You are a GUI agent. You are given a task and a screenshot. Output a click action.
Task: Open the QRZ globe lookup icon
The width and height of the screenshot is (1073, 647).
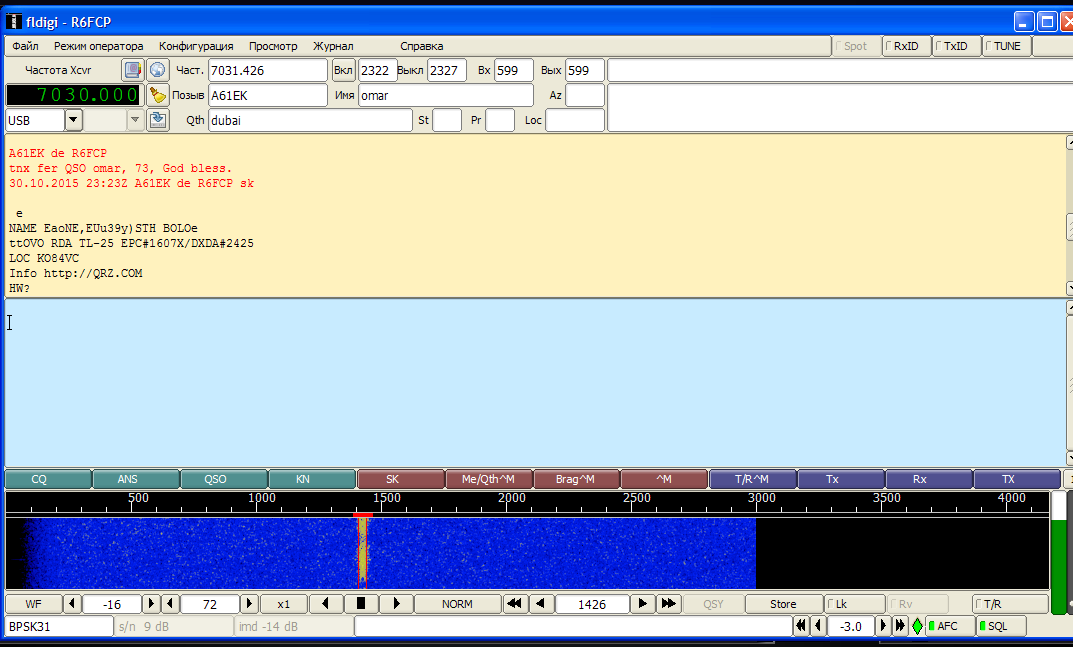click(157, 70)
